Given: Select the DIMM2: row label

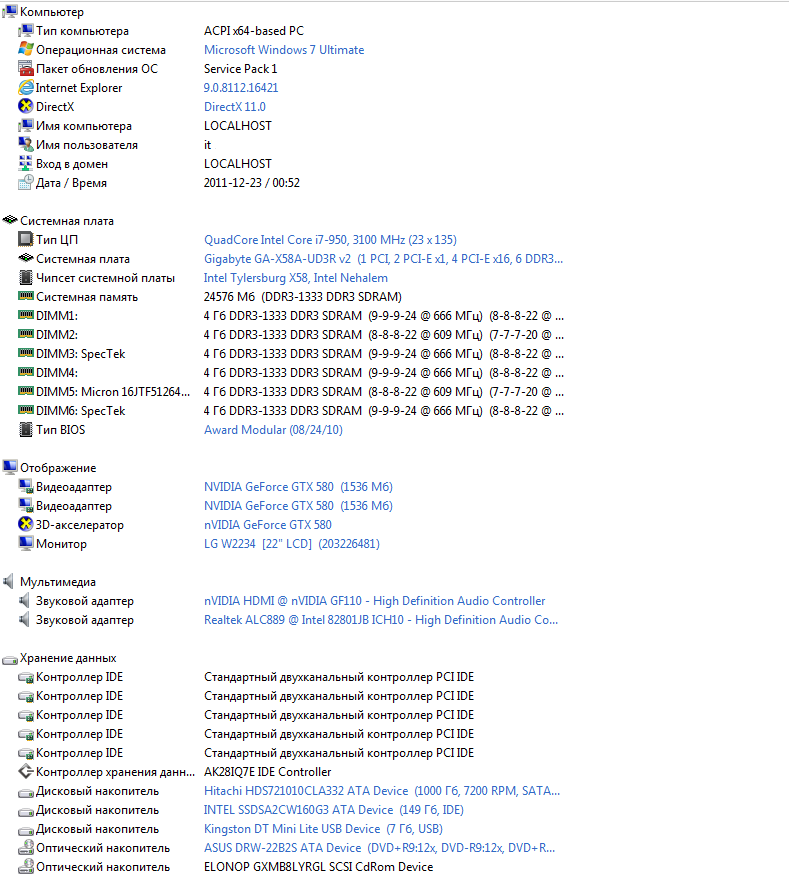Looking at the screenshot, I should (57, 334).
